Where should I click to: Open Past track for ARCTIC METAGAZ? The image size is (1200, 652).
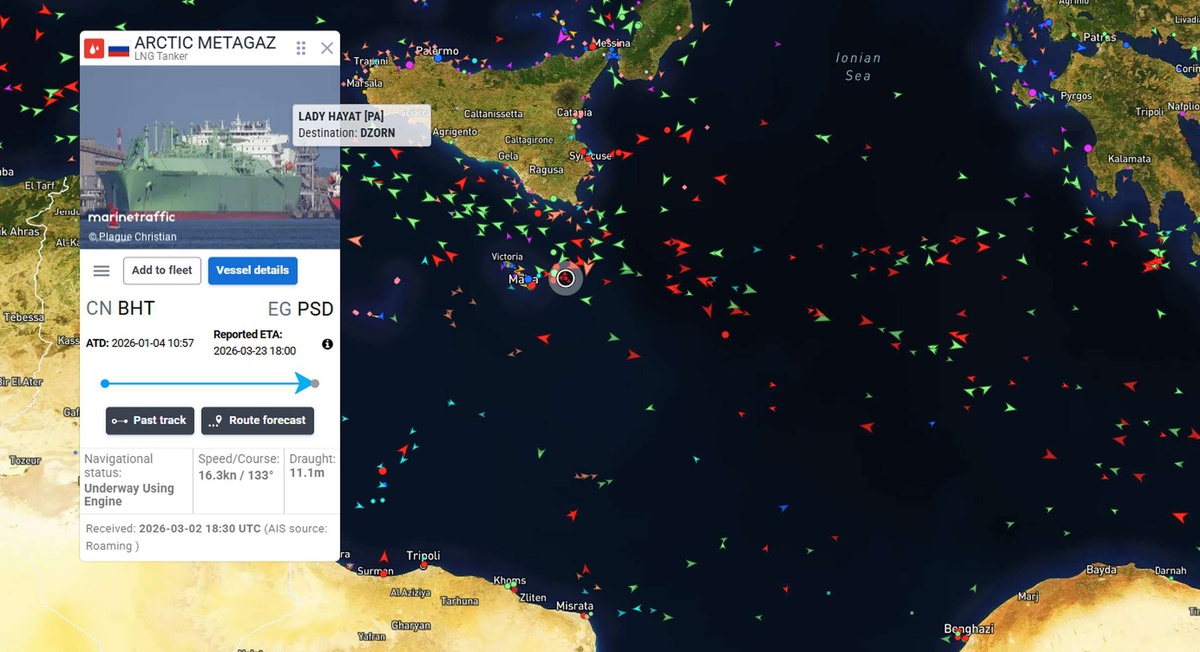(x=149, y=421)
